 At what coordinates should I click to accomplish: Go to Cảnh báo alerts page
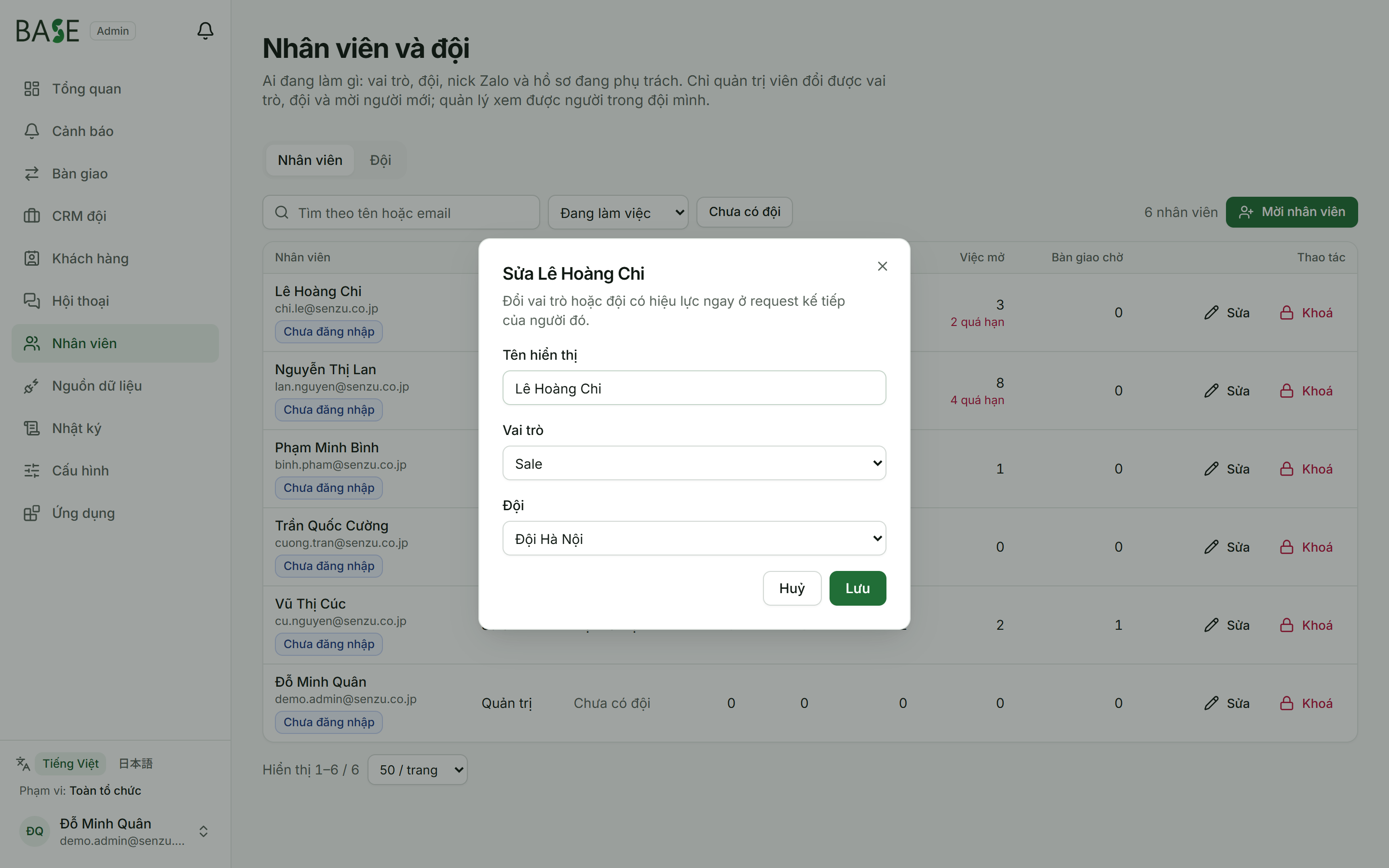pyautogui.click(x=115, y=131)
